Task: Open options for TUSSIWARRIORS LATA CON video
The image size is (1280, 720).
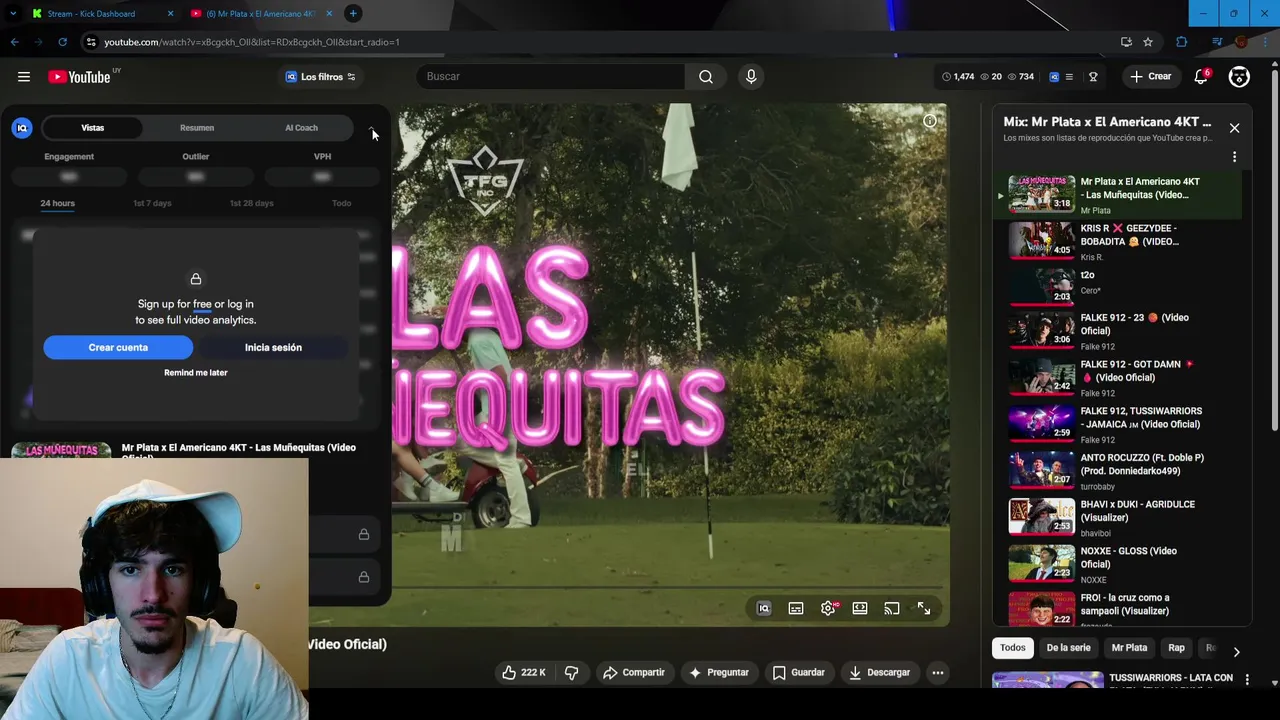Action: [1246, 680]
